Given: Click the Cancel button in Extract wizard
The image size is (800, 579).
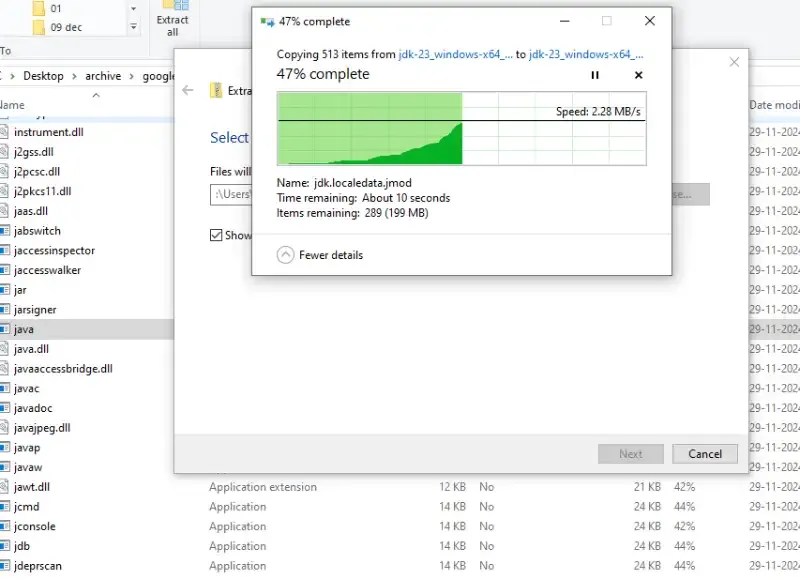Looking at the screenshot, I should tap(705, 454).
